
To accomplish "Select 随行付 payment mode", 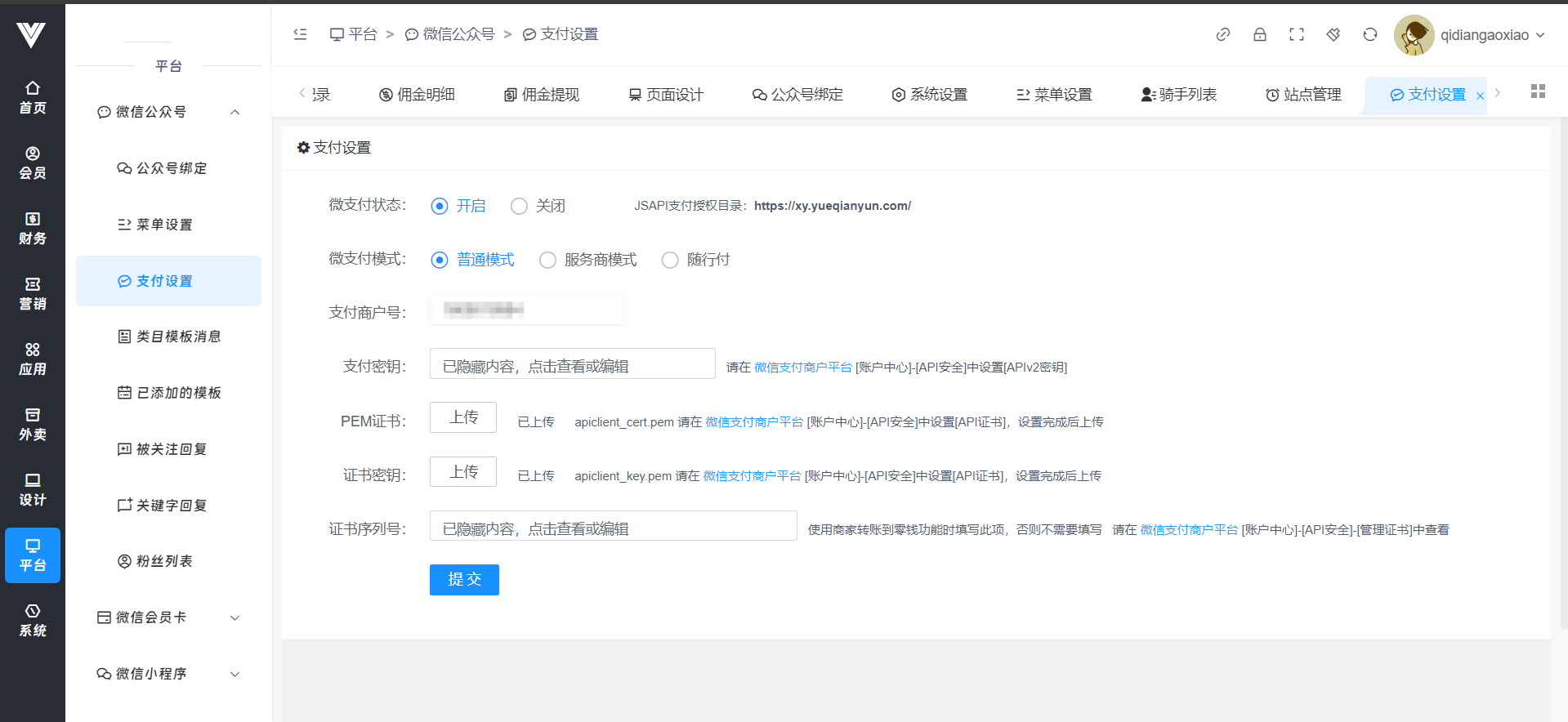I will [670, 261].
